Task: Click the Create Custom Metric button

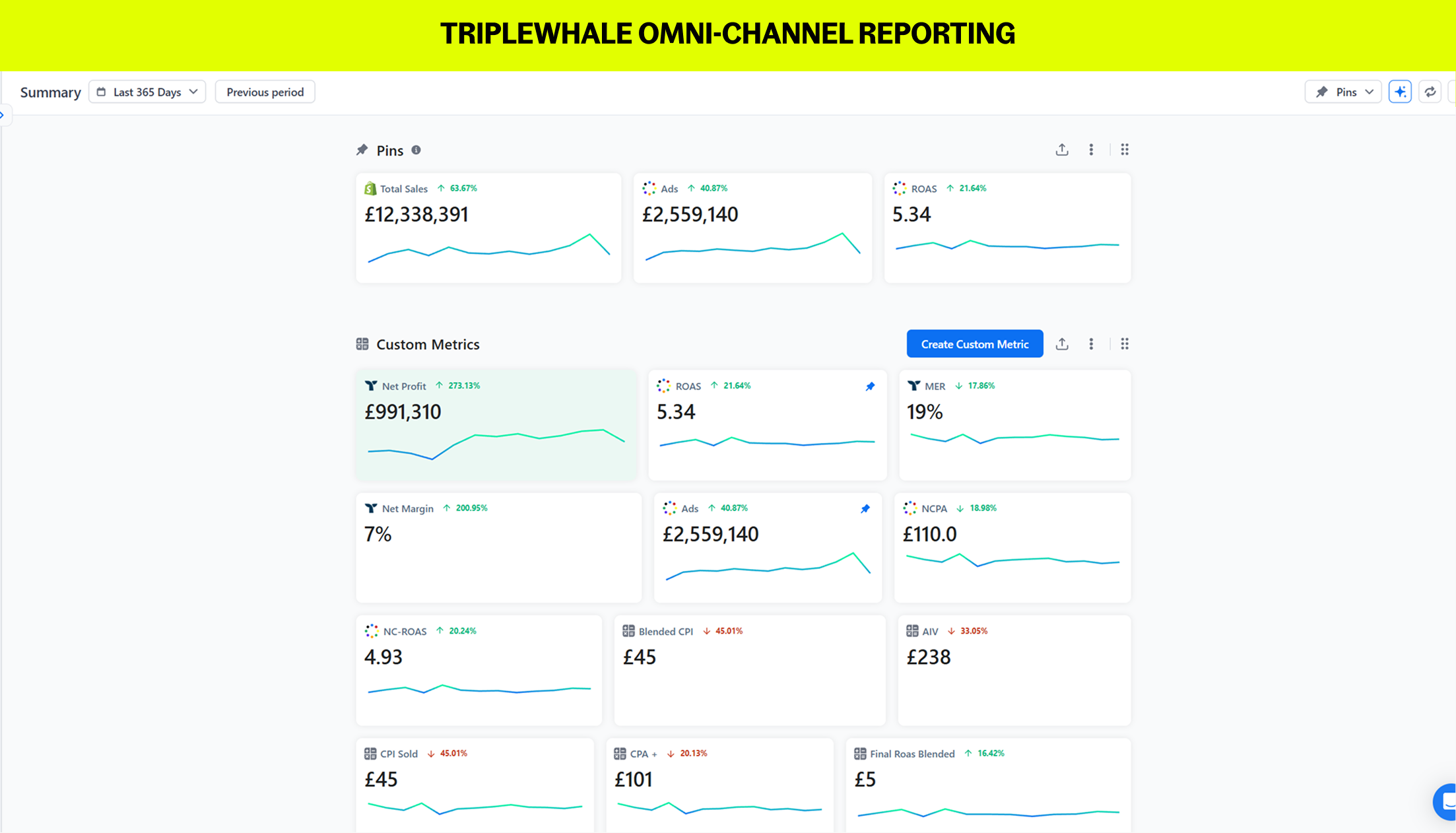Action: pos(974,344)
